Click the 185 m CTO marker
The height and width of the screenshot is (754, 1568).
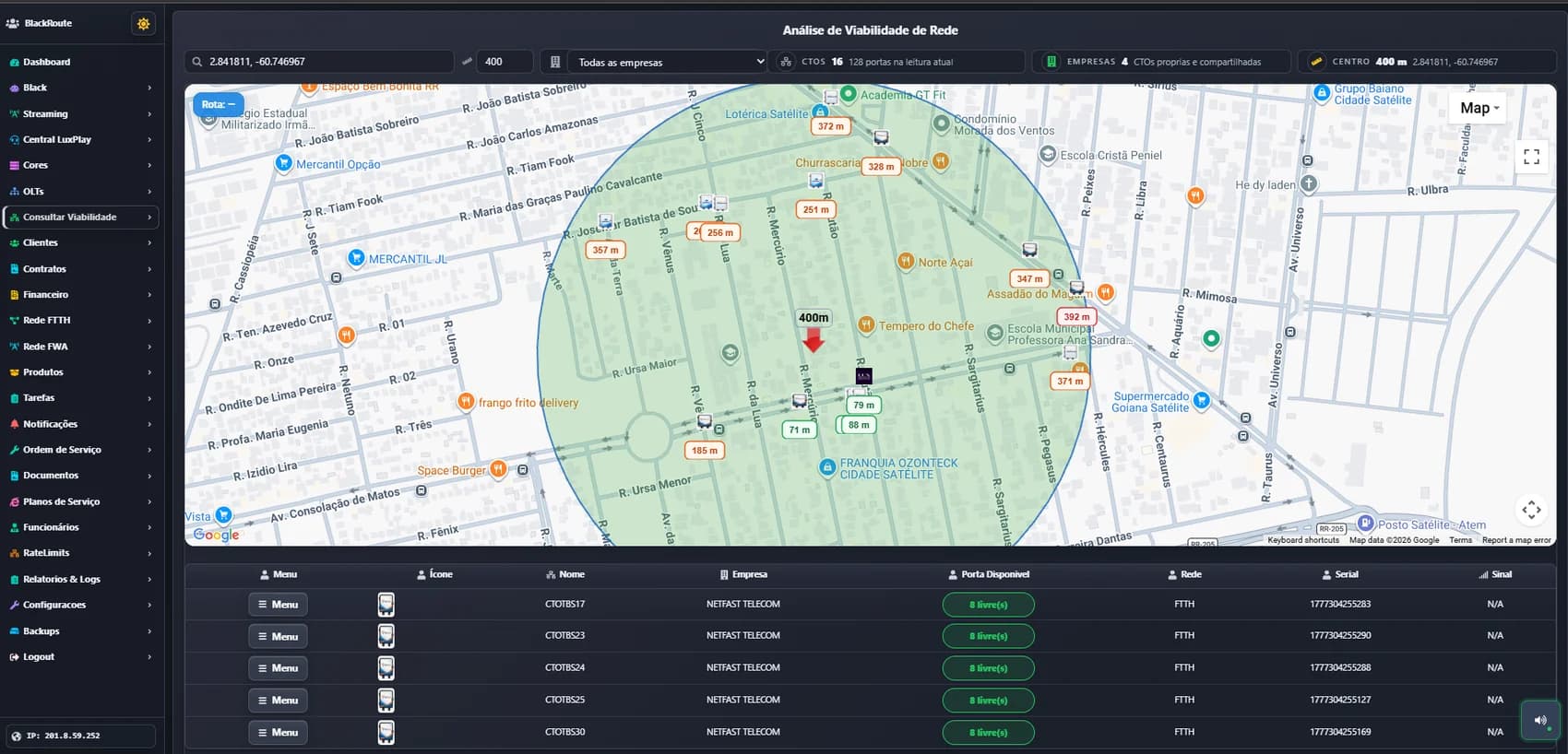[x=705, y=451]
